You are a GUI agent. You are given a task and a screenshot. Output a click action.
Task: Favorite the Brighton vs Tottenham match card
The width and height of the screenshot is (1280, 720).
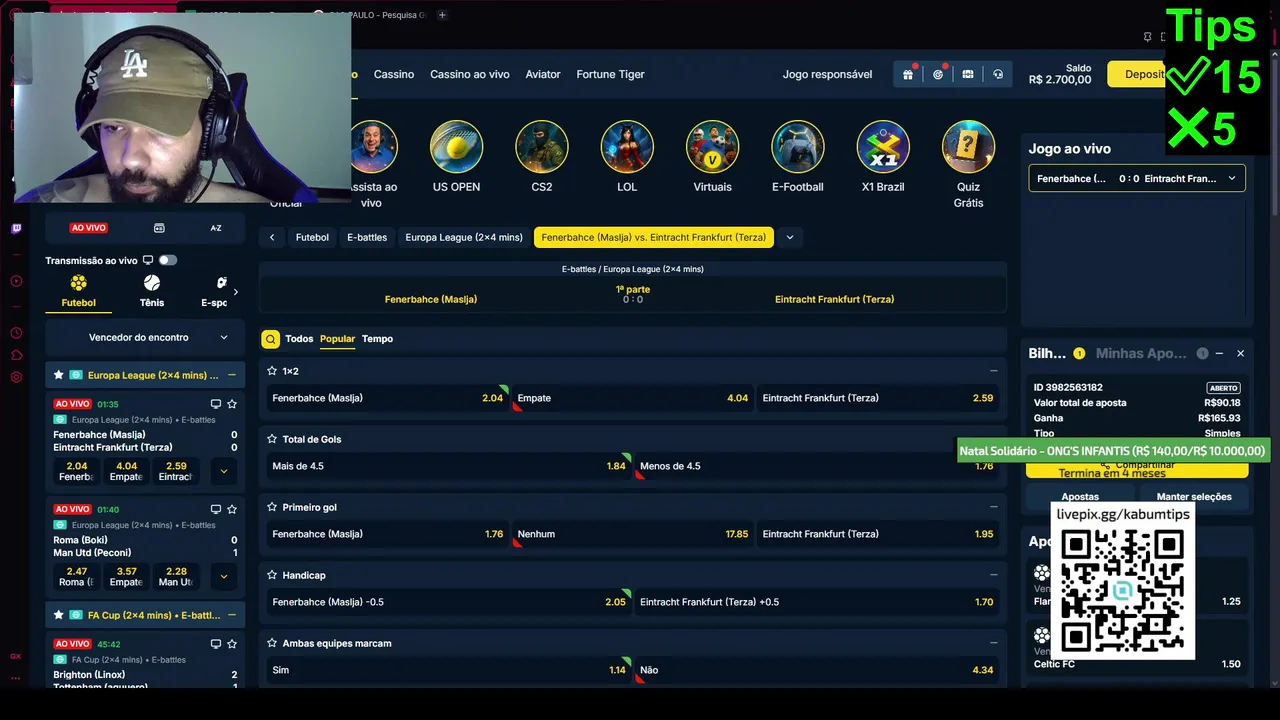(232, 644)
